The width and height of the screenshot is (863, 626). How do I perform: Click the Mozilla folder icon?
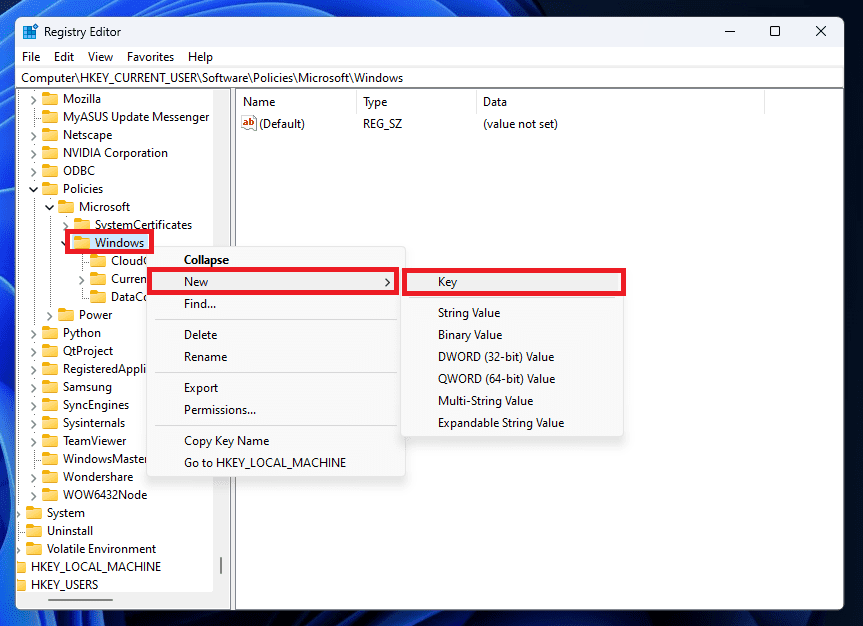51,99
